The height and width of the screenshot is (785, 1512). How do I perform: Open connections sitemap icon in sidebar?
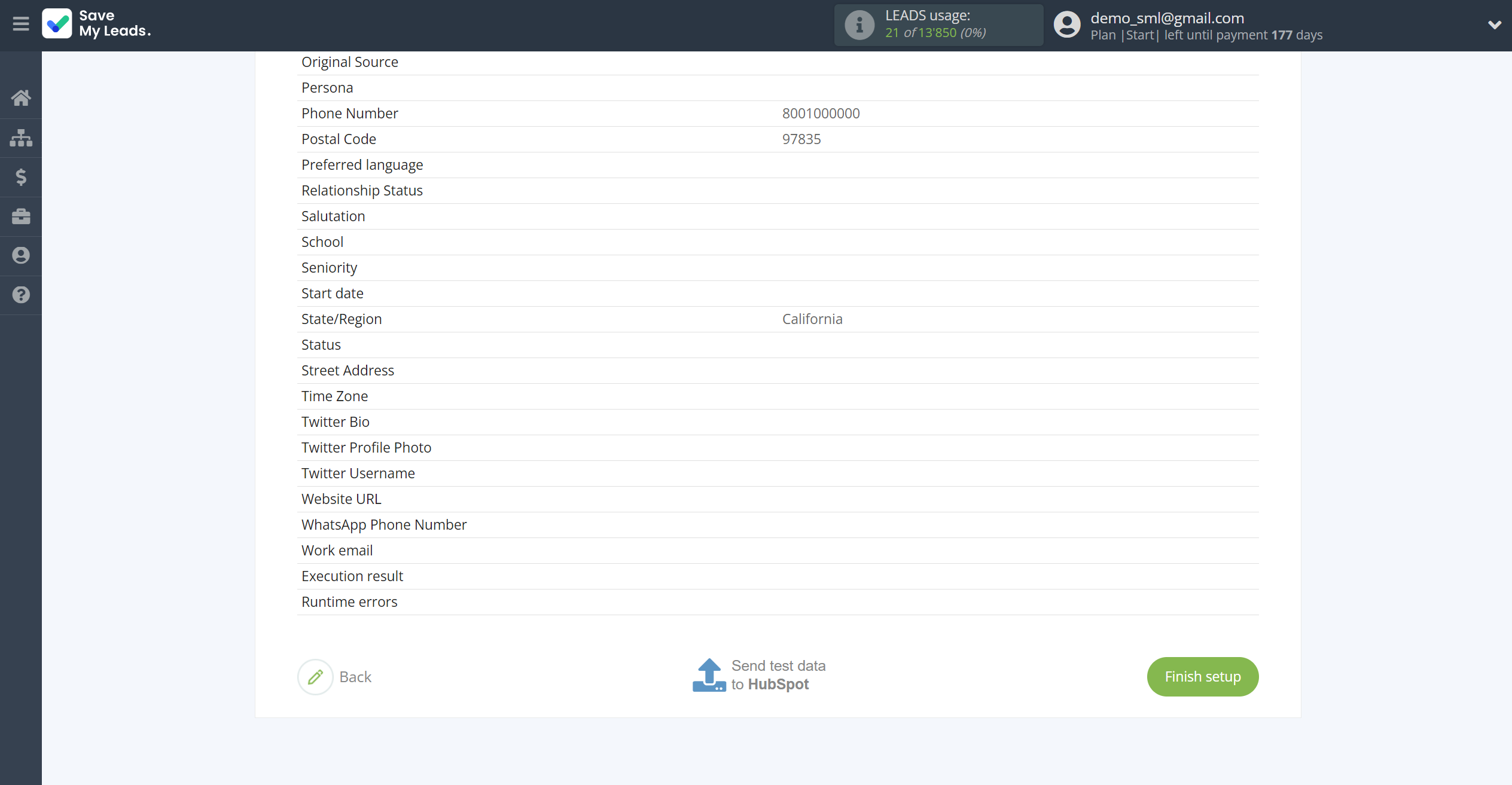[x=21, y=138]
